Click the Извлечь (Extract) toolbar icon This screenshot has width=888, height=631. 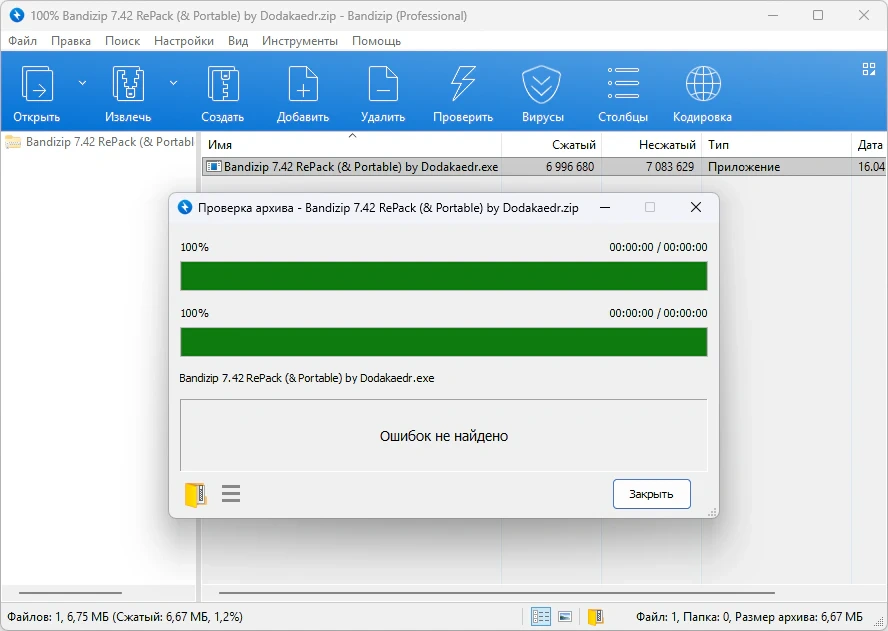click(x=128, y=84)
